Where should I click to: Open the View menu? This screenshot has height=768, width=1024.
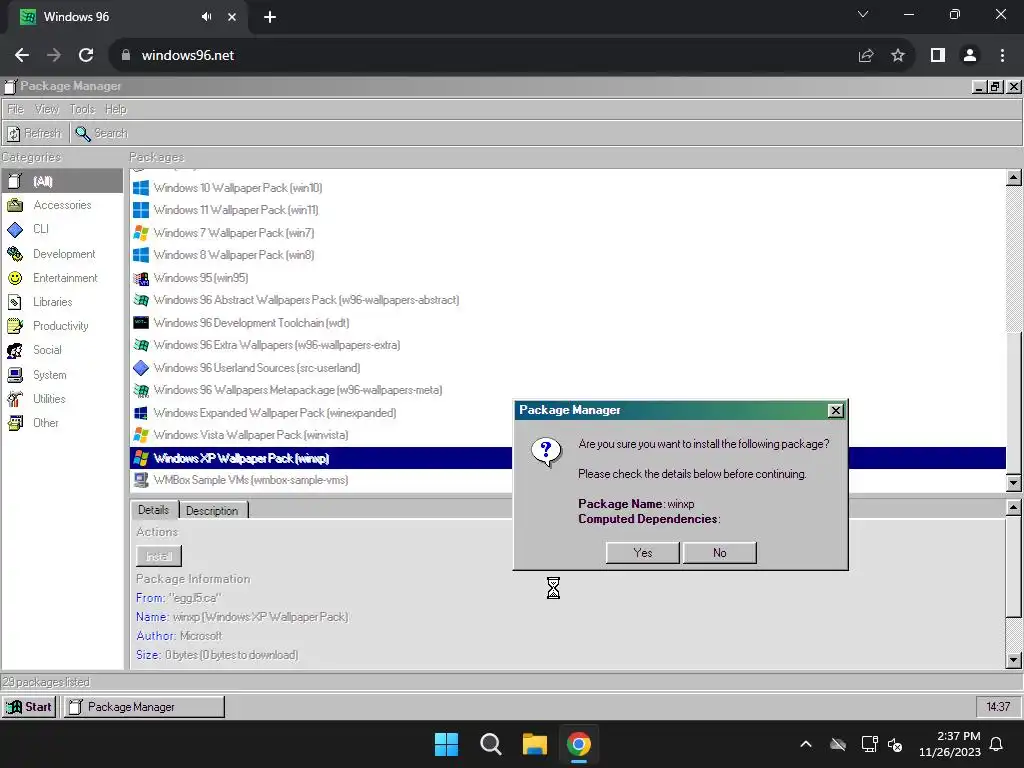coord(46,109)
